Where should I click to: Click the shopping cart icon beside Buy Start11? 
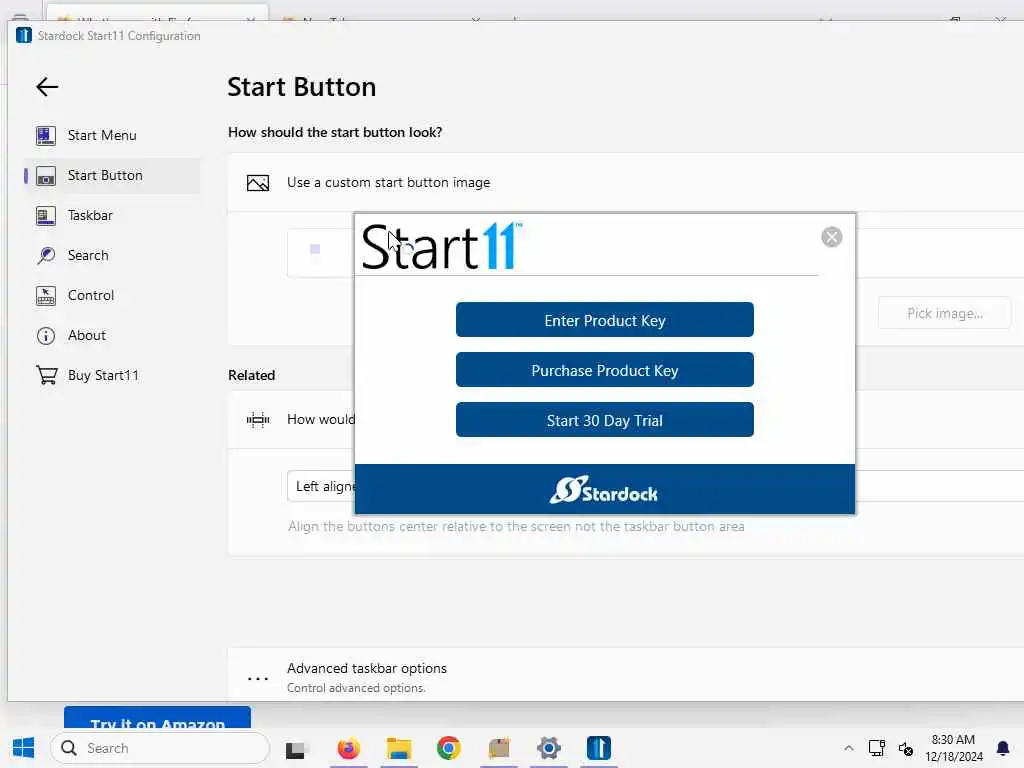click(x=46, y=376)
